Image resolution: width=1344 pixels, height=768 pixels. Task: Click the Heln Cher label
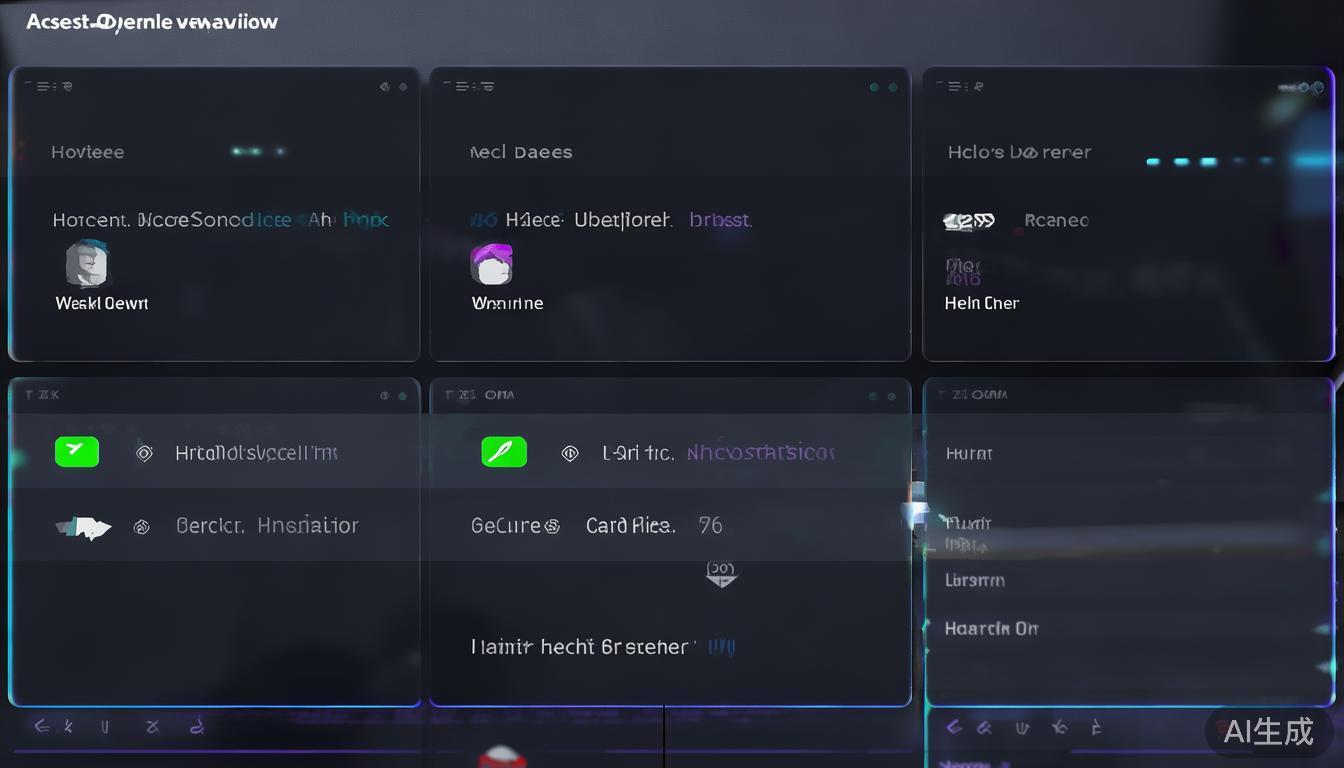click(981, 303)
